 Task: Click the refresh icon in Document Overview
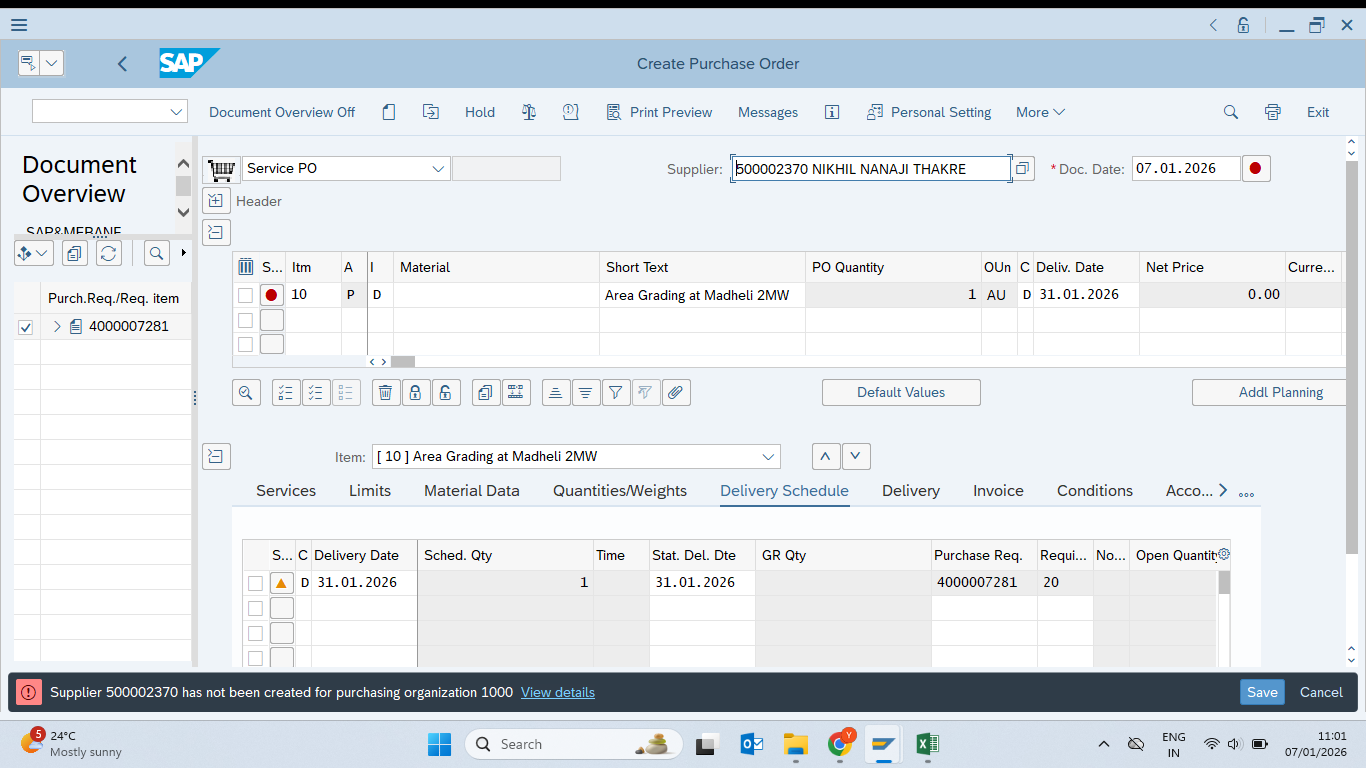coord(109,254)
